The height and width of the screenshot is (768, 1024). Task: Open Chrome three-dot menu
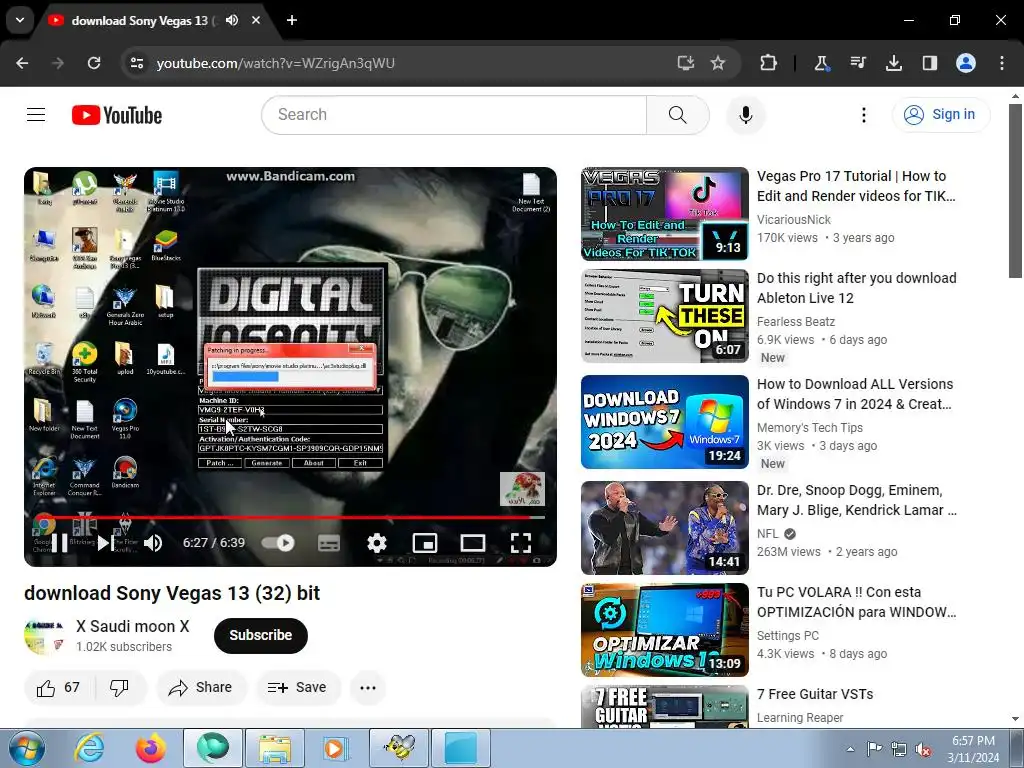coord(1002,63)
